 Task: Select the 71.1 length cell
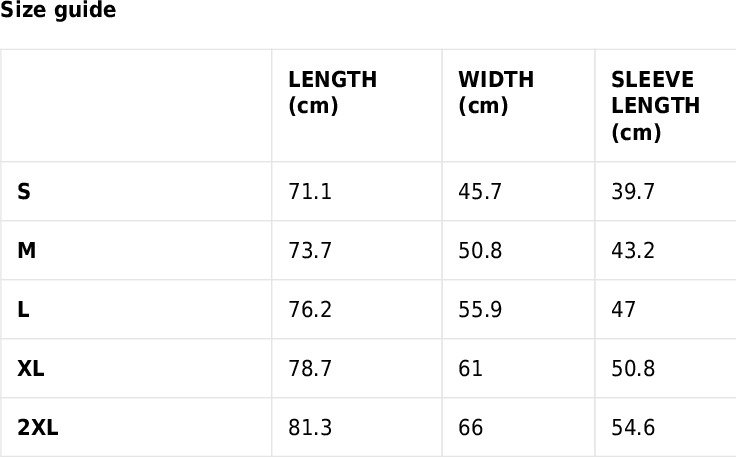click(310, 192)
